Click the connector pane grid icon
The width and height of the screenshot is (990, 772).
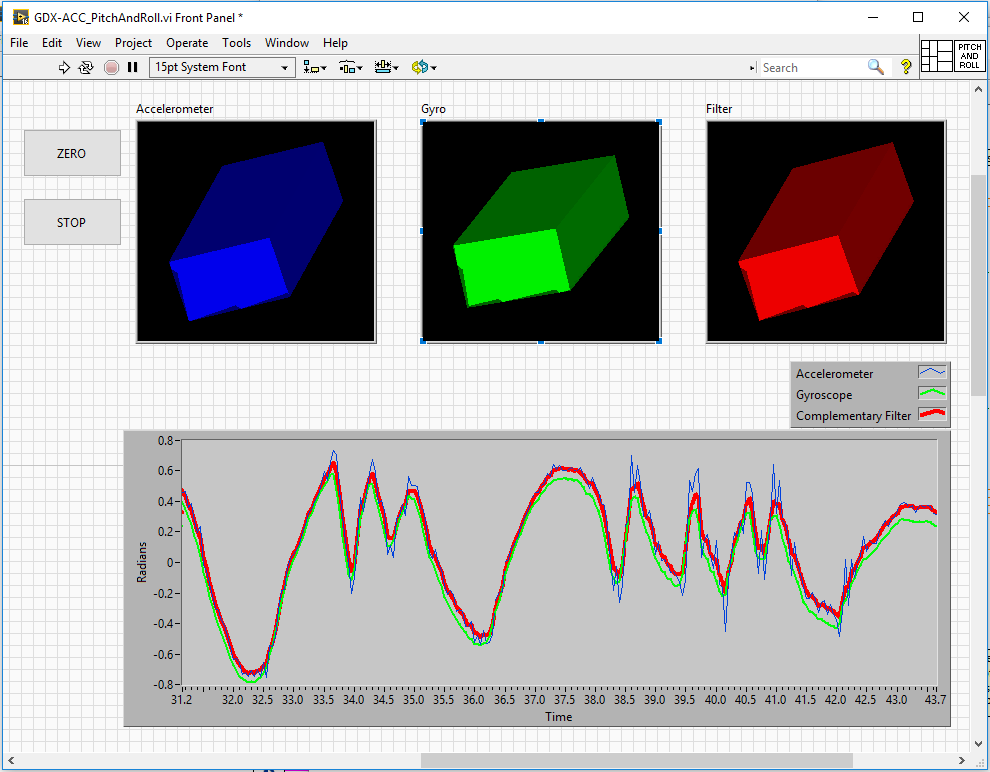click(937, 56)
